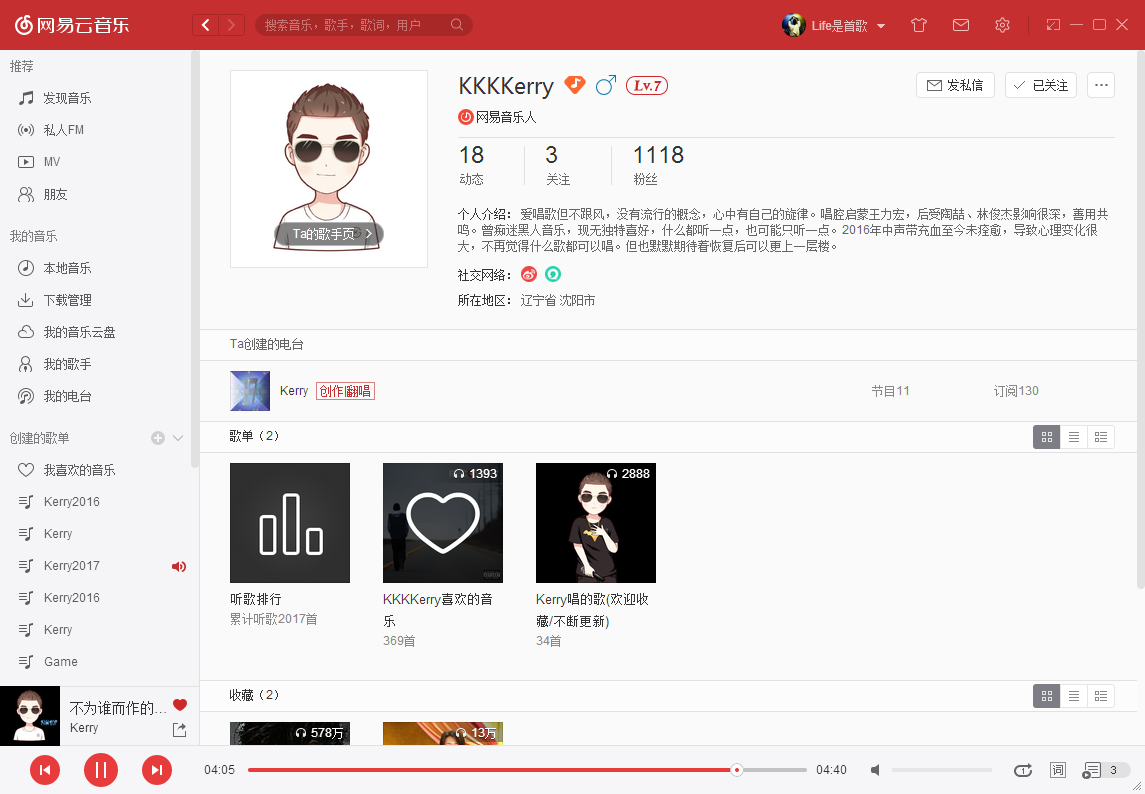Go back with the navigation arrow

coord(206,26)
